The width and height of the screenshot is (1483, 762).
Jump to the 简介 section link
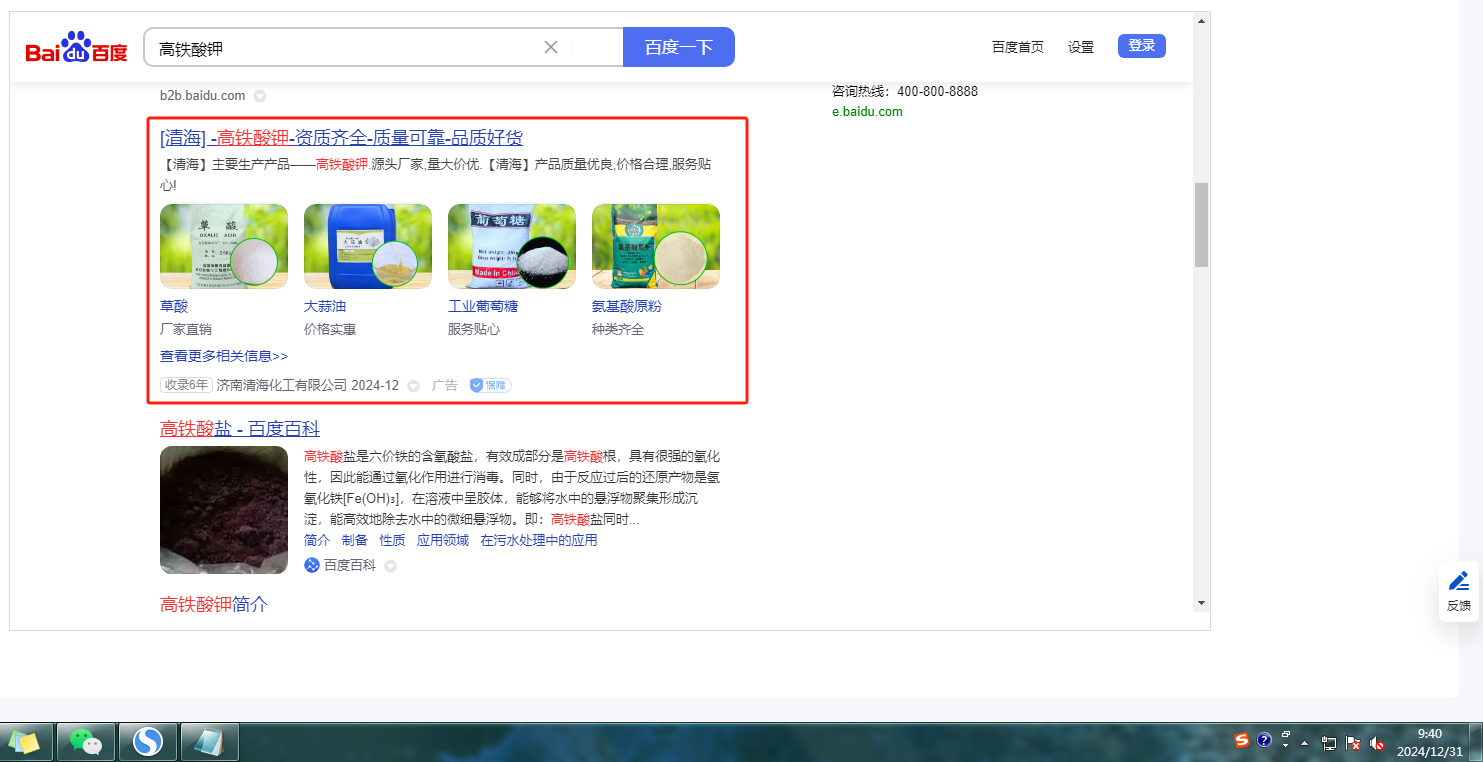[317, 540]
